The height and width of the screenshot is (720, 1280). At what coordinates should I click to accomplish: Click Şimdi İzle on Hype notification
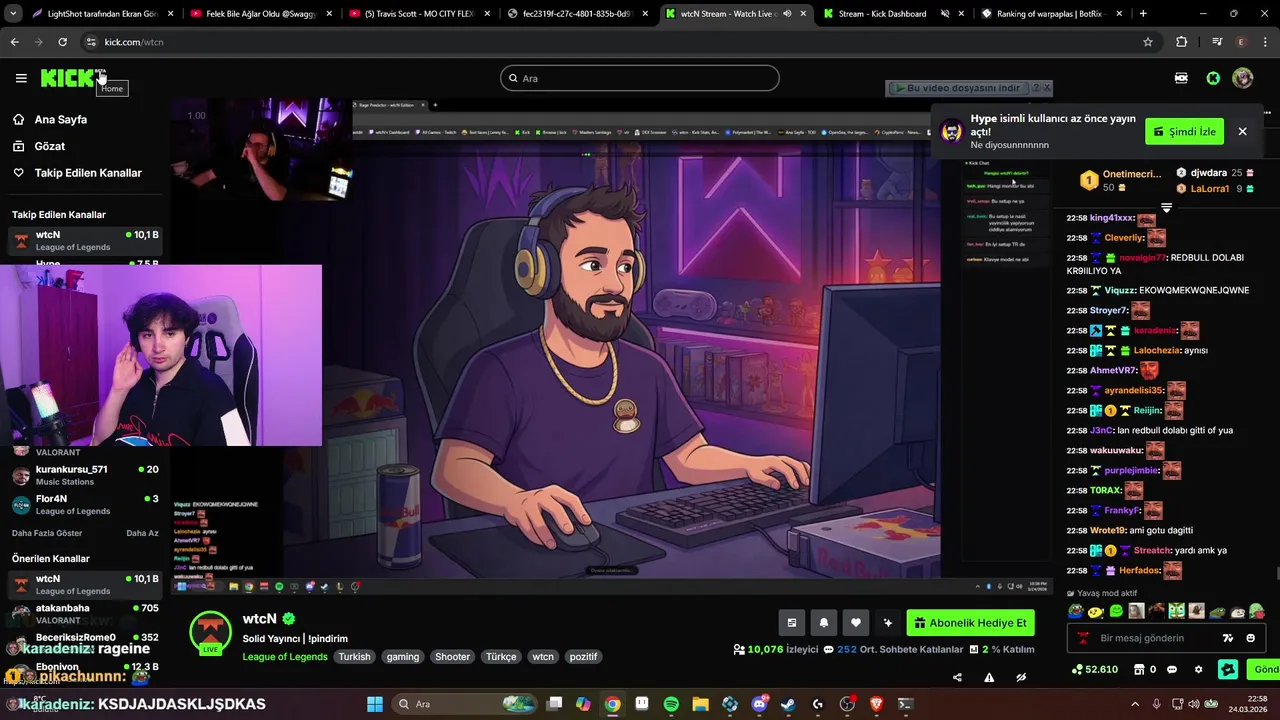pyautogui.click(x=1184, y=131)
